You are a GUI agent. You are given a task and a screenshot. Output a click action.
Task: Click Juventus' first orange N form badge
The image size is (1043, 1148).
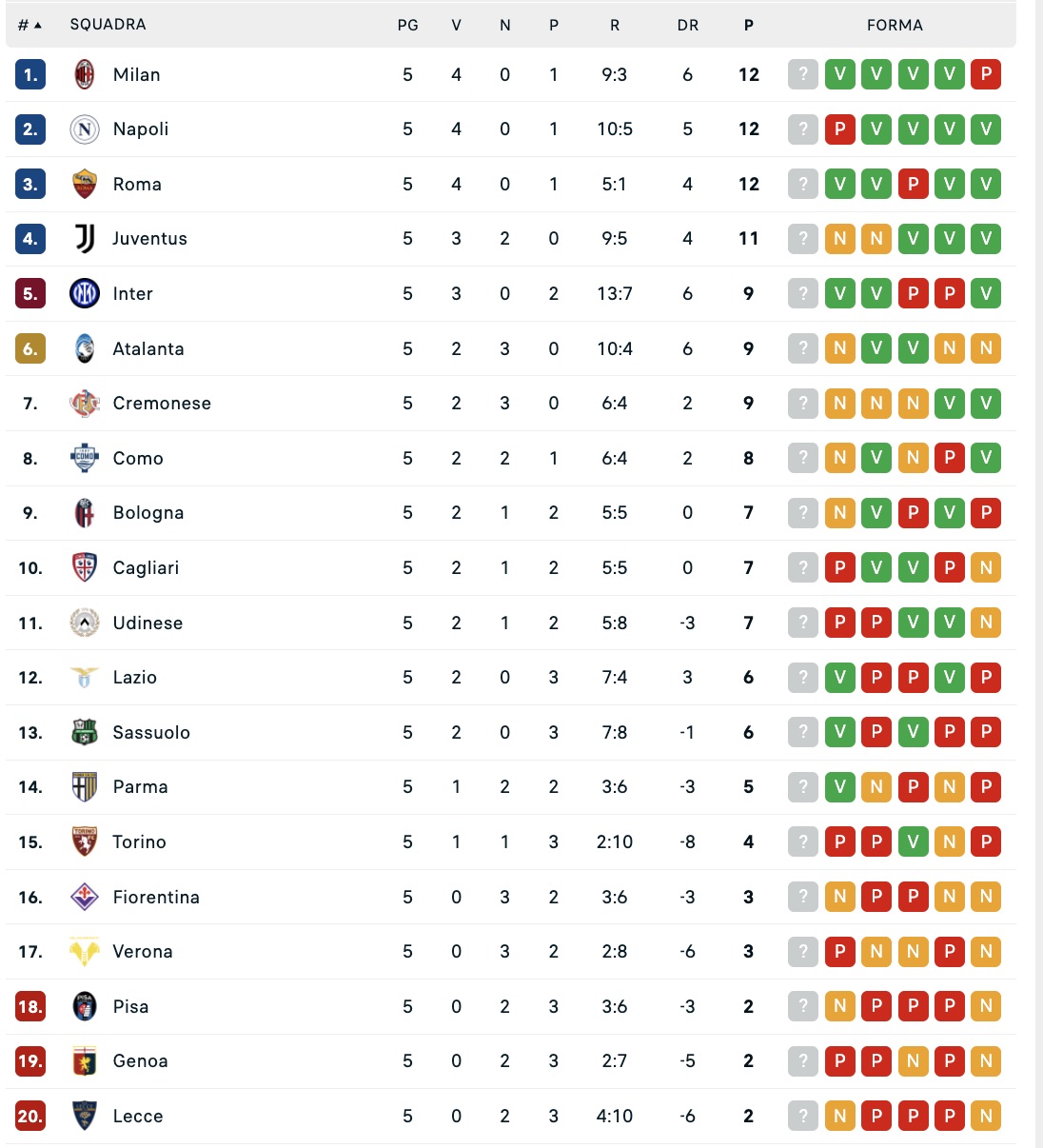(x=839, y=239)
